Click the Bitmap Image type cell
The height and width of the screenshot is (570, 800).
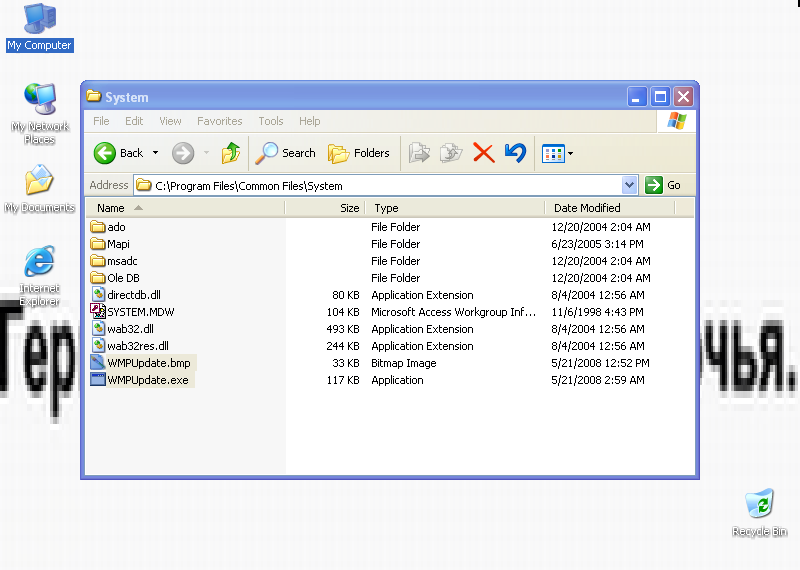(404, 363)
